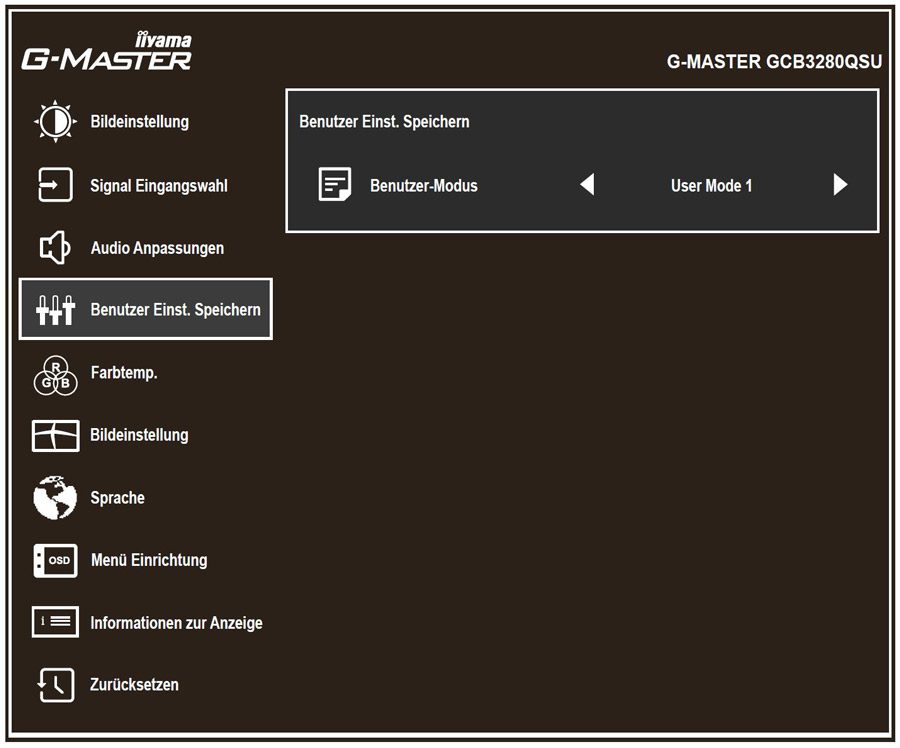The height and width of the screenshot is (748, 900).
Task: Click the reset clock icon for Zurücksetzen
Action: (x=55, y=685)
